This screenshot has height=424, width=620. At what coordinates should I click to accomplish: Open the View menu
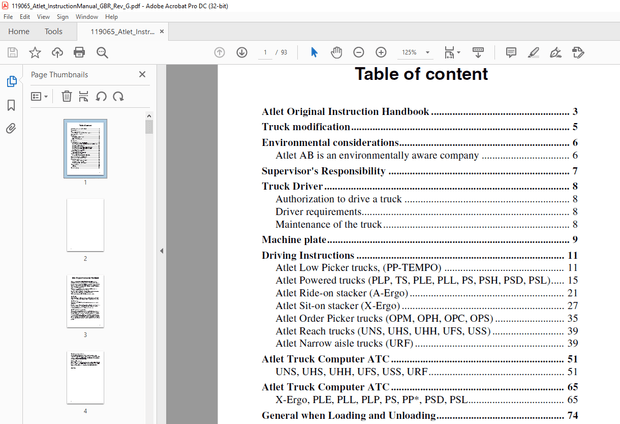coord(43,17)
